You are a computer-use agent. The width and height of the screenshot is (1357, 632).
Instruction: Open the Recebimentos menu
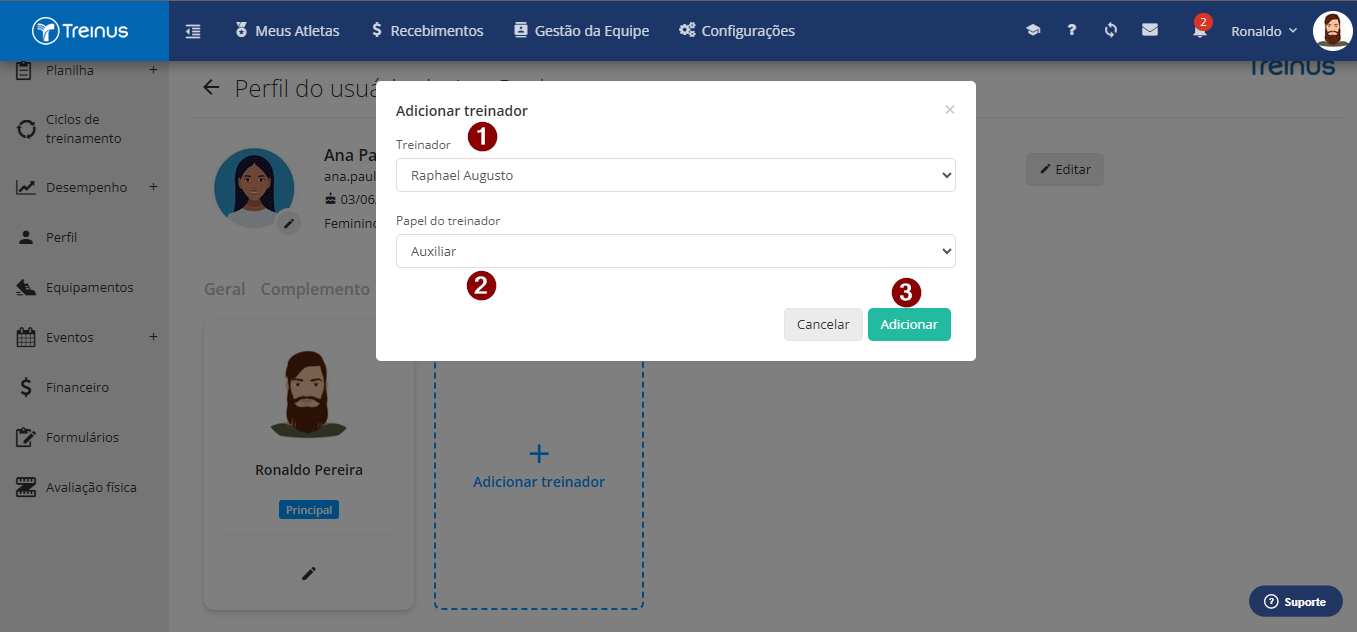point(427,31)
